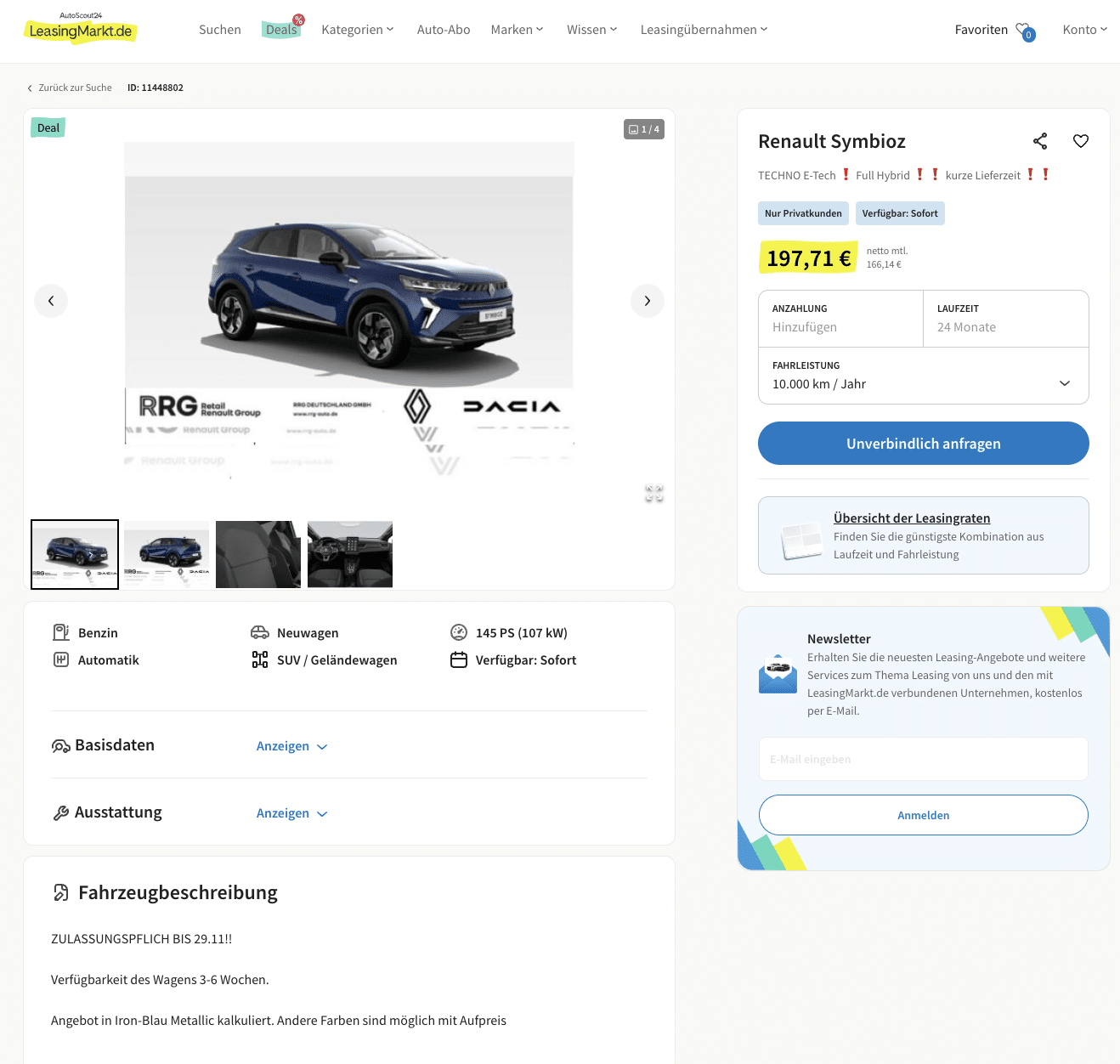Click the Ausstattung wrench icon
Viewport: 1120px width, 1064px height.
pyautogui.click(x=61, y=813)
